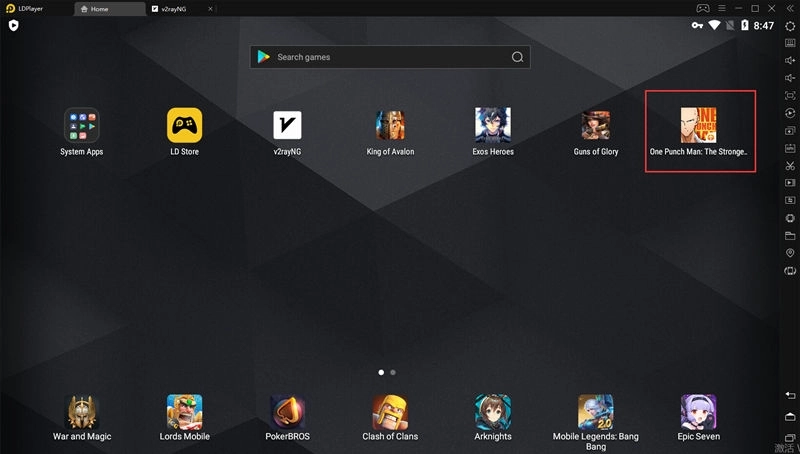The height and width of the screenshot is (454, 800).
Task: Open the multi-instance manager sidebar icon
Action: pos(790,131)
